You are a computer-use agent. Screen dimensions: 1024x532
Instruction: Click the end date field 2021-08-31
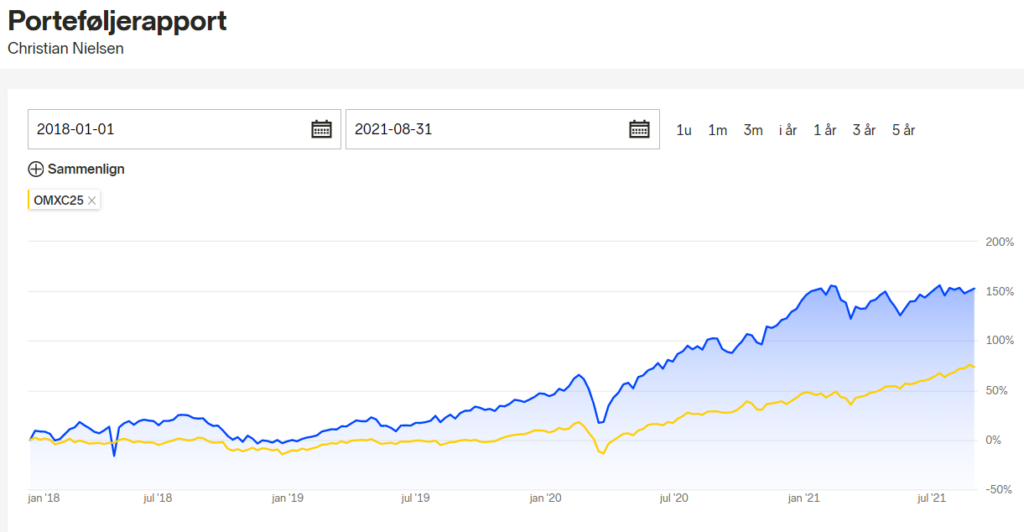pyautogui.click(x=502, y=129)
